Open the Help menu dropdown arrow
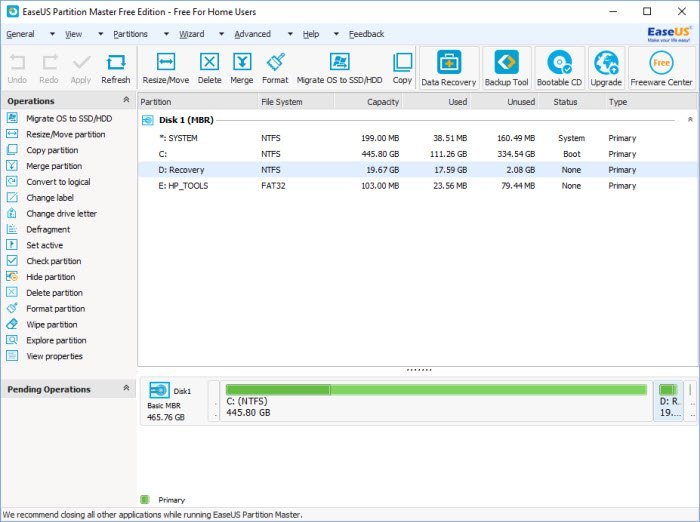The width and height of the screenshot is (700, 522). point(336,34)
